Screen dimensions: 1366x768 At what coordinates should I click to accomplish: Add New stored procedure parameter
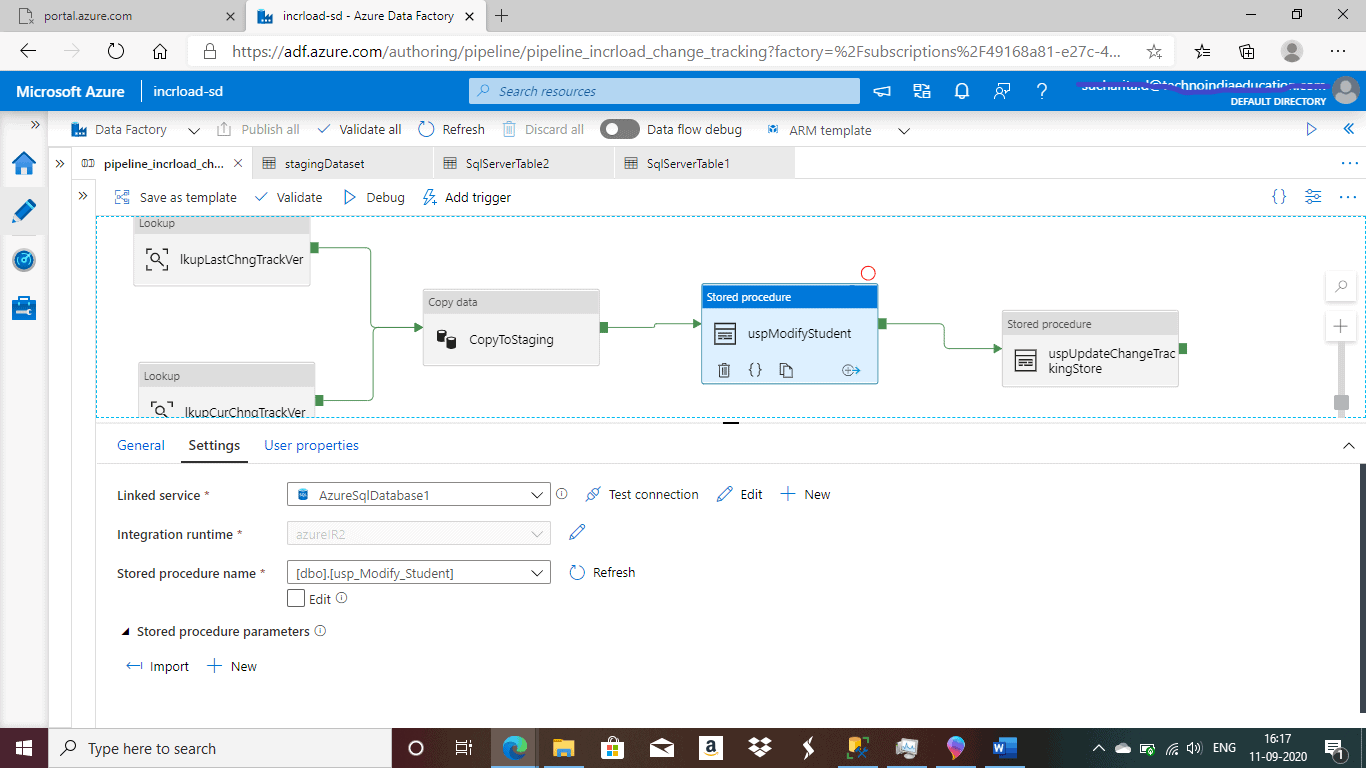coord(231,666)
